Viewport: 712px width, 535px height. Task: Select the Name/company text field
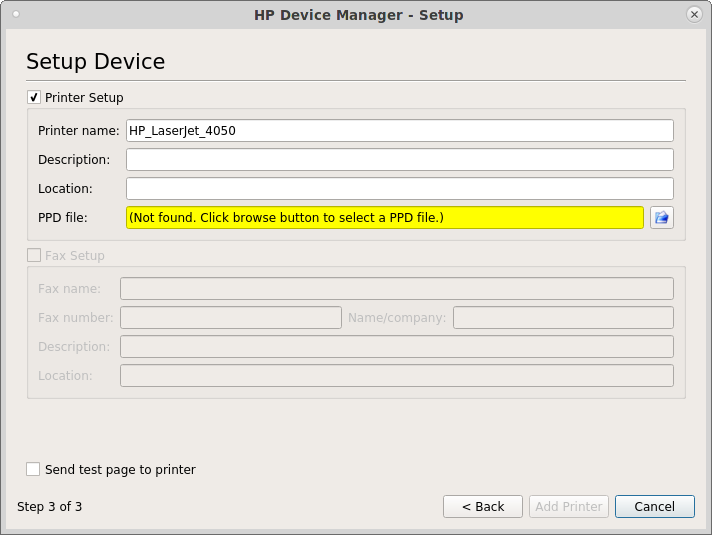click(x=563, y=318)
